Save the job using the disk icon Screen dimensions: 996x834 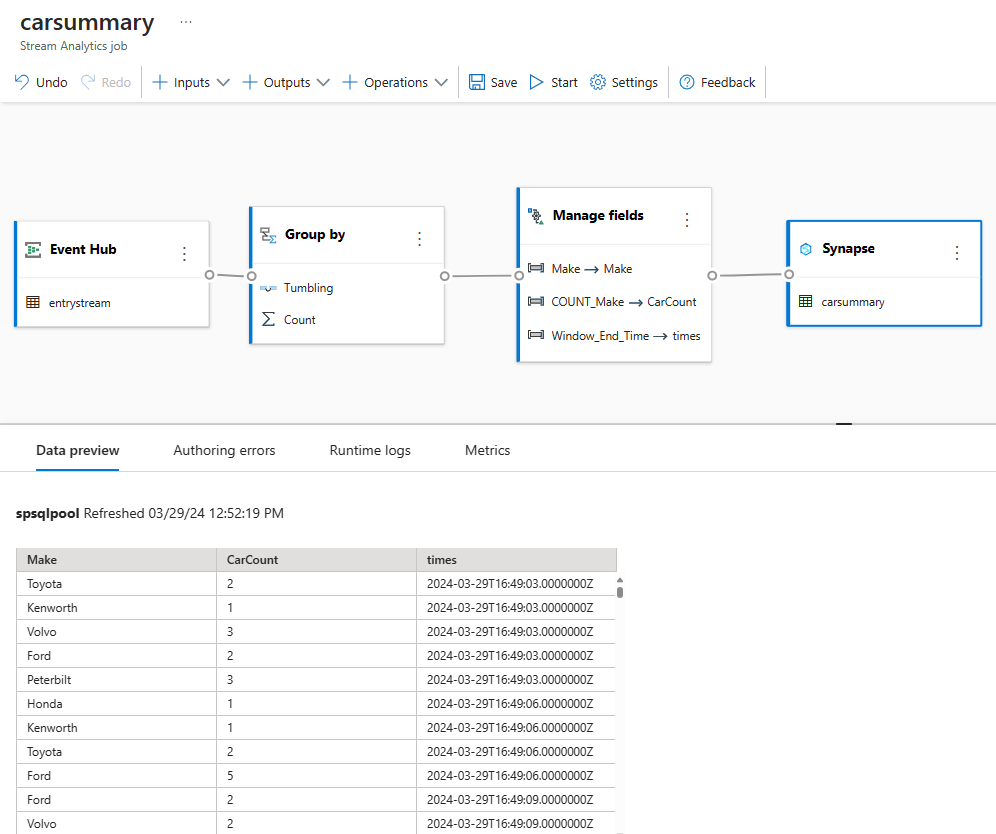(x=477, y=83)
